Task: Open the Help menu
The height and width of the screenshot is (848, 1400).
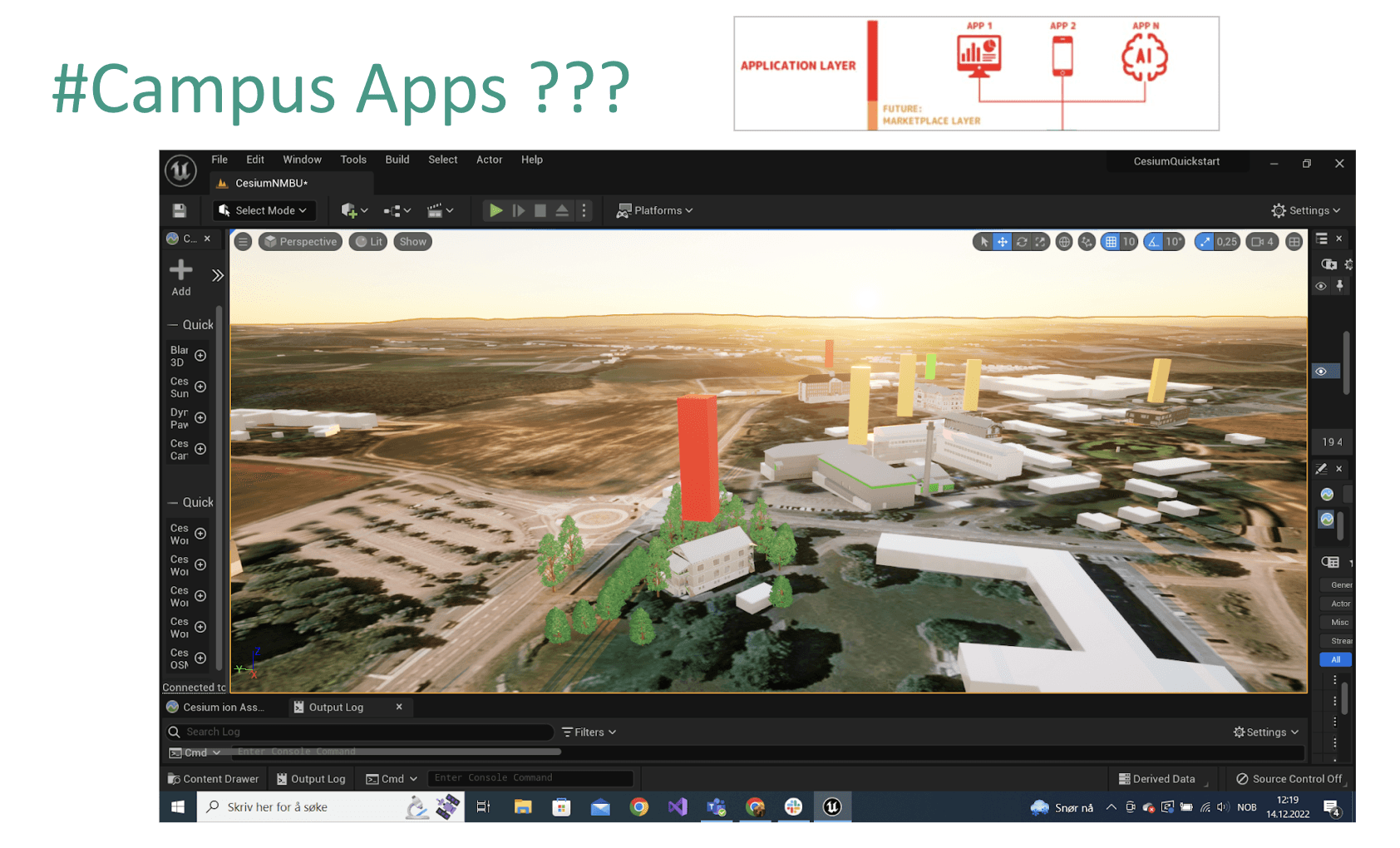Action: [532, 160]
